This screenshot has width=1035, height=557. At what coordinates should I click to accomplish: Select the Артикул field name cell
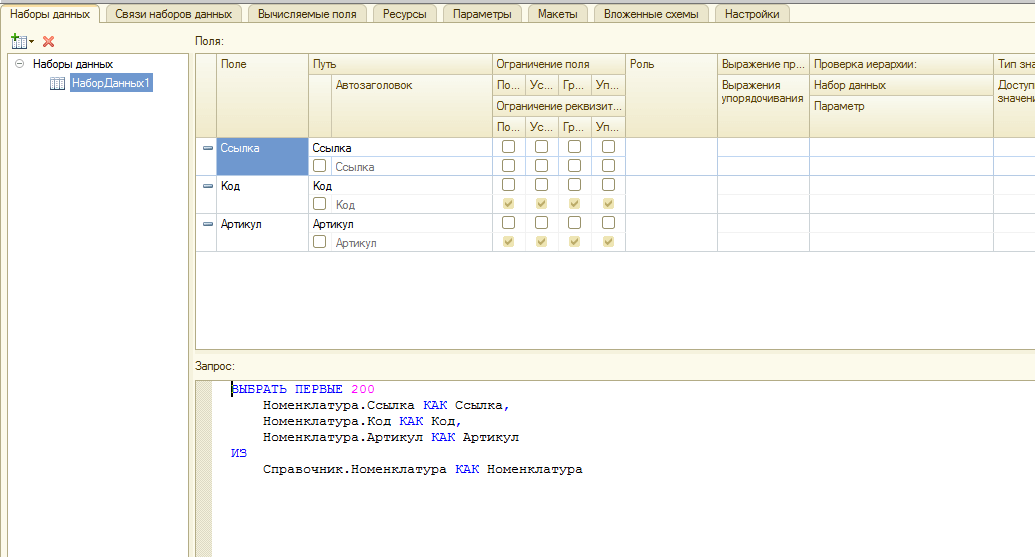241,224
